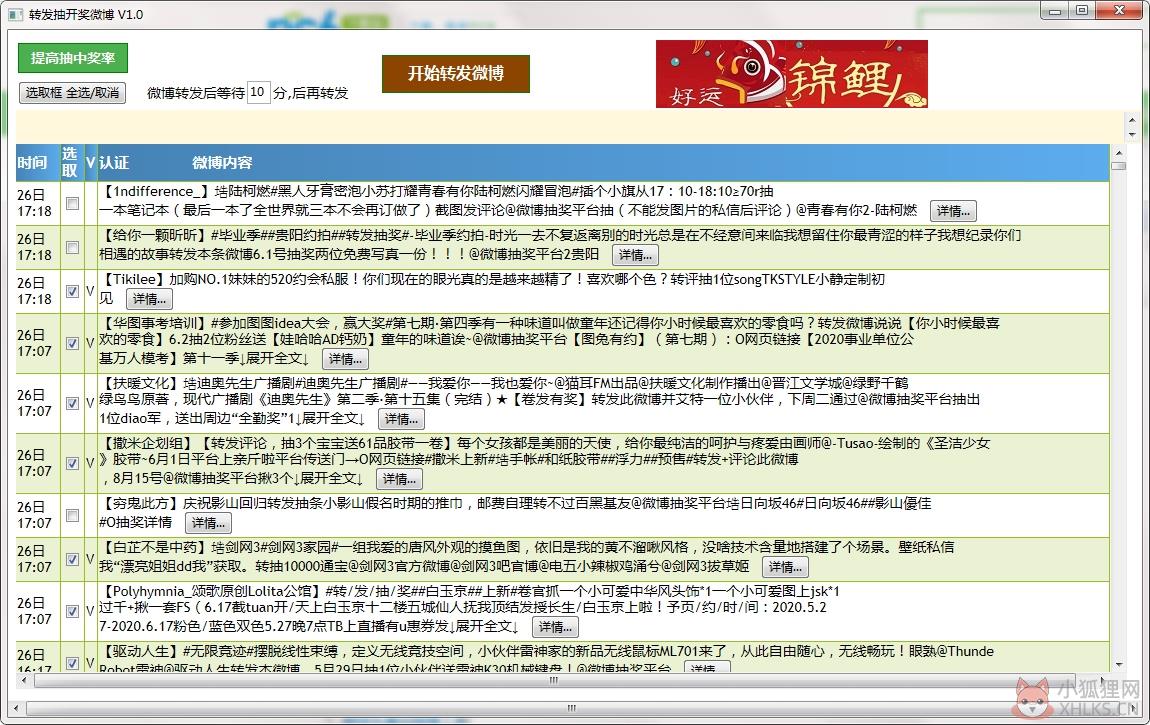
Task: Open 详情 for the 穷鬼此方 post
Action: tap(209, 523)
